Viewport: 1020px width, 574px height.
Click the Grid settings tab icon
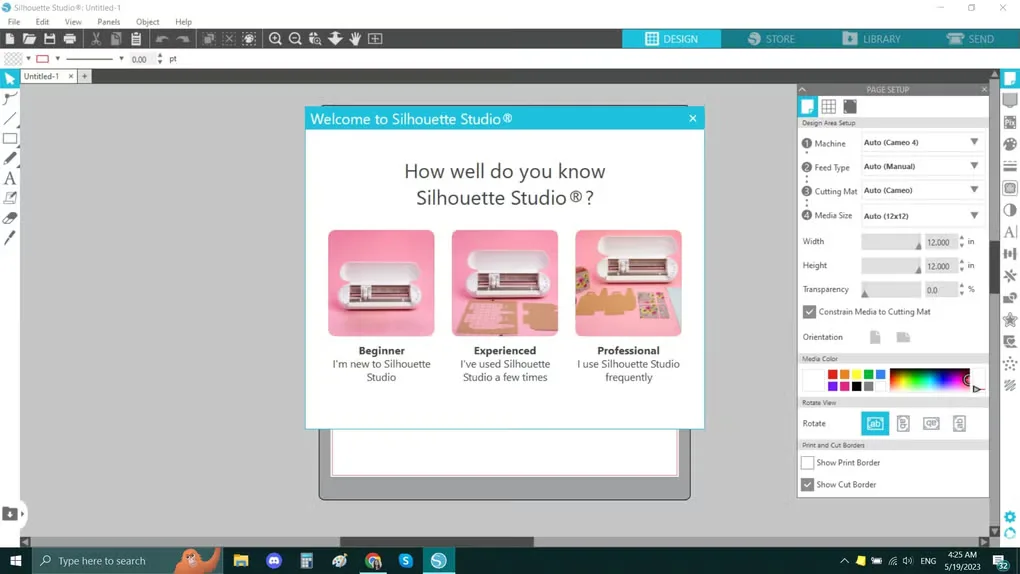(x=828, y=106)
